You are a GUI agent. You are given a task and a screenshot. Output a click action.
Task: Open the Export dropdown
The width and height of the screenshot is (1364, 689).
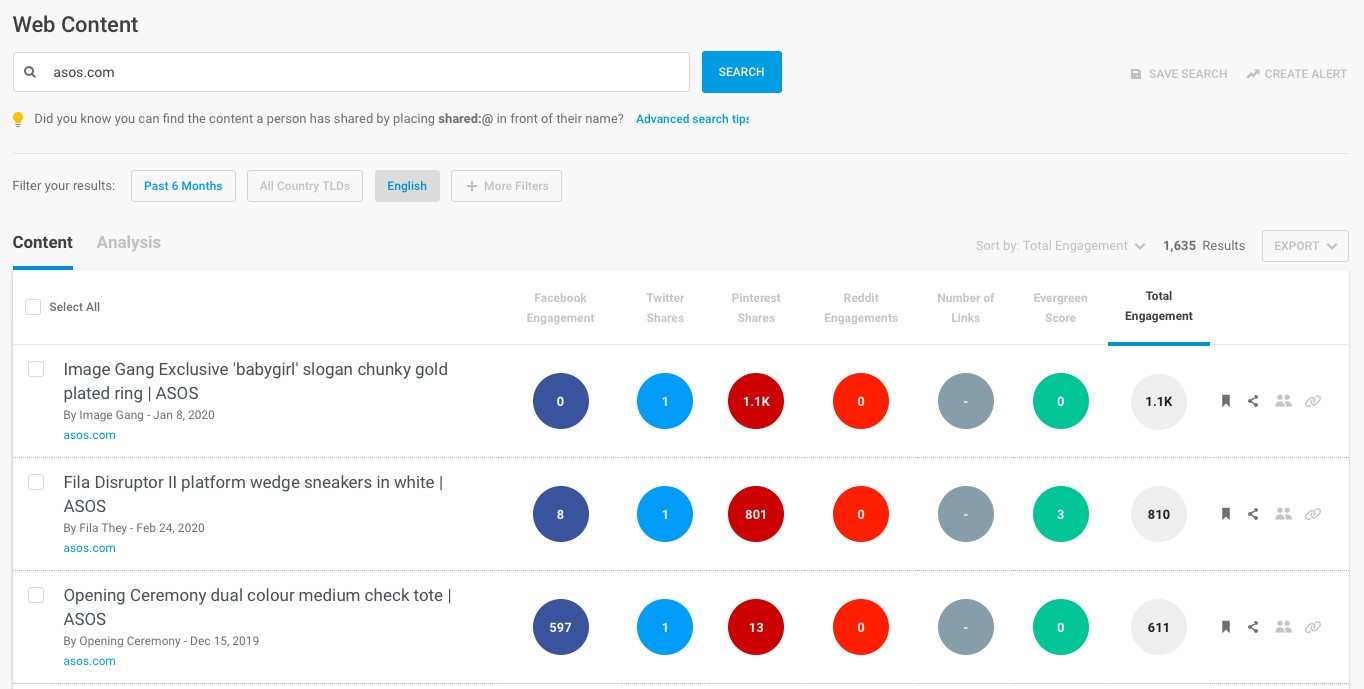tap(1305, 246)
